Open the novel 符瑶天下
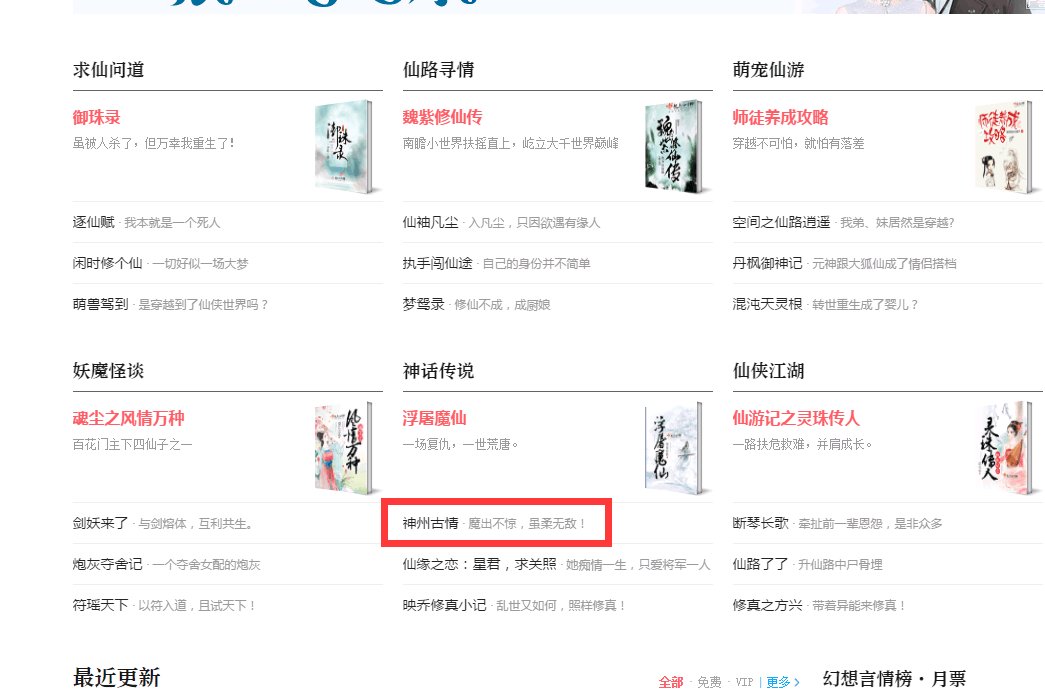Viewport: 1045px width, 696px height. tap(101, 605)
